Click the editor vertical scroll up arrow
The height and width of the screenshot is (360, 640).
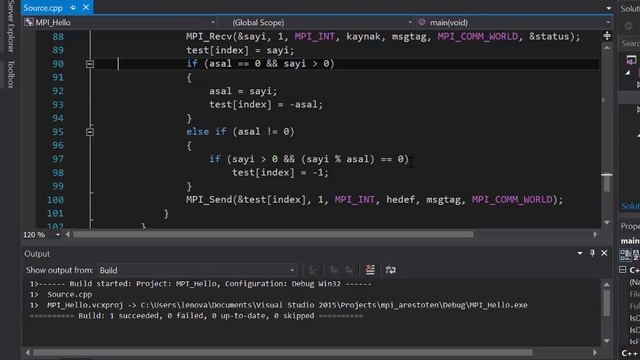[x=607, y=48]
